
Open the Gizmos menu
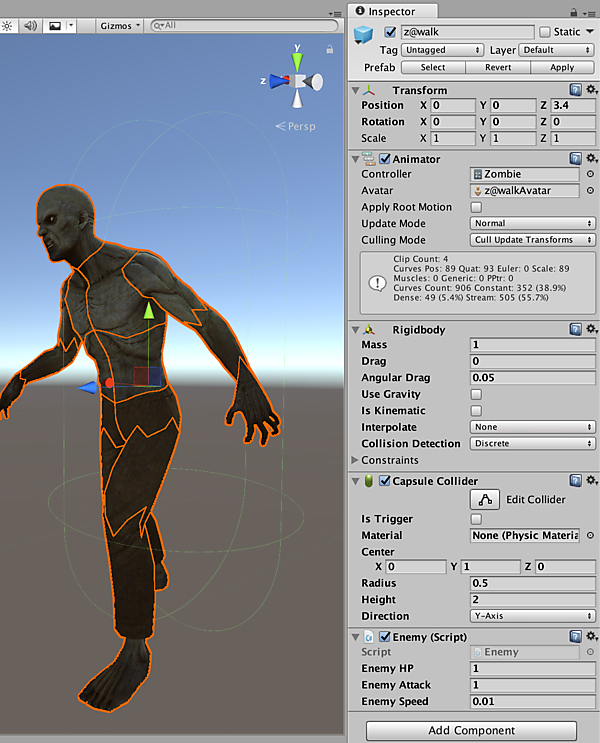pyautogui.click(x=120, y=25)
